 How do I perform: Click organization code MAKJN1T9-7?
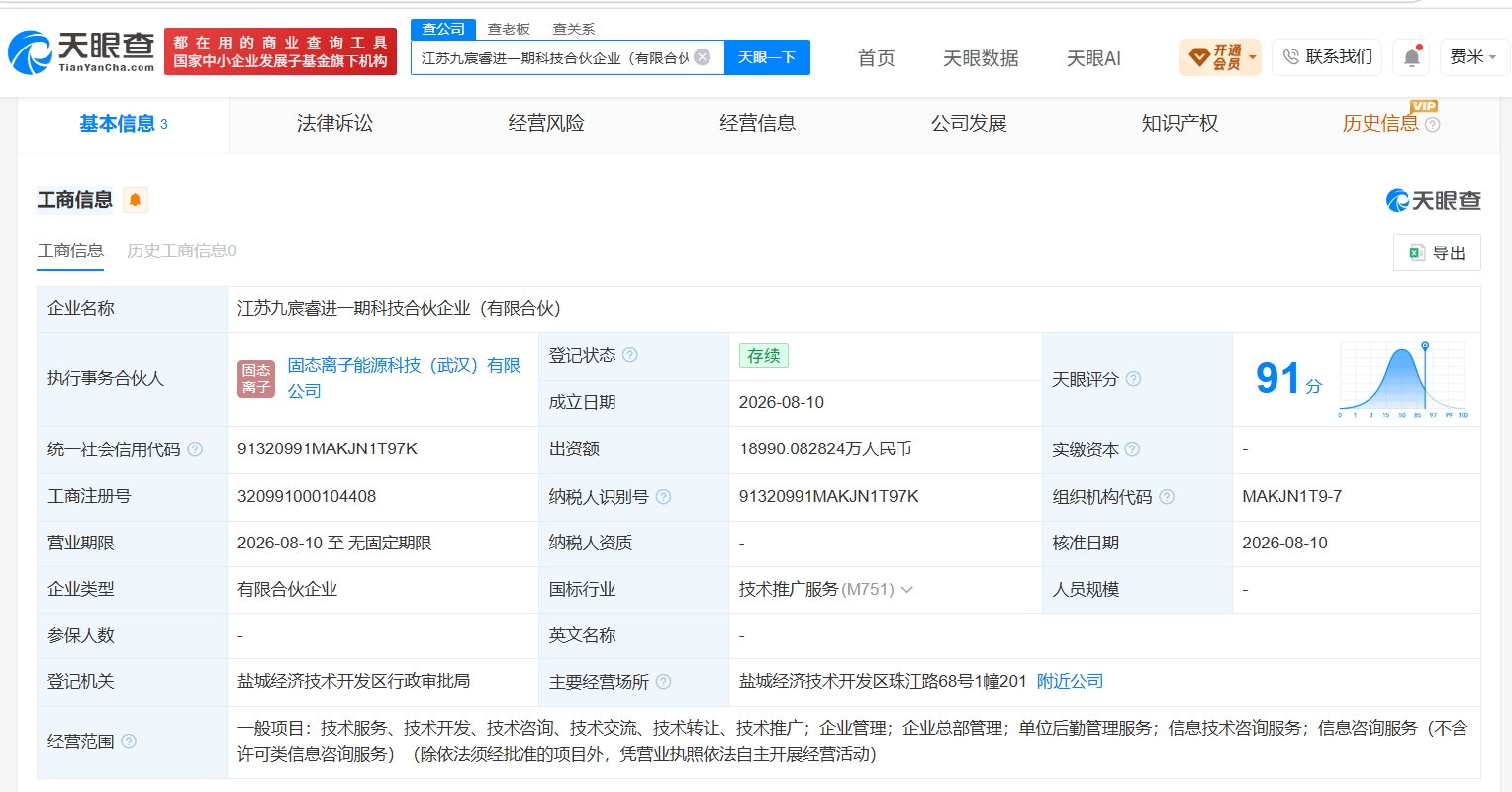tap(1292, 497)
